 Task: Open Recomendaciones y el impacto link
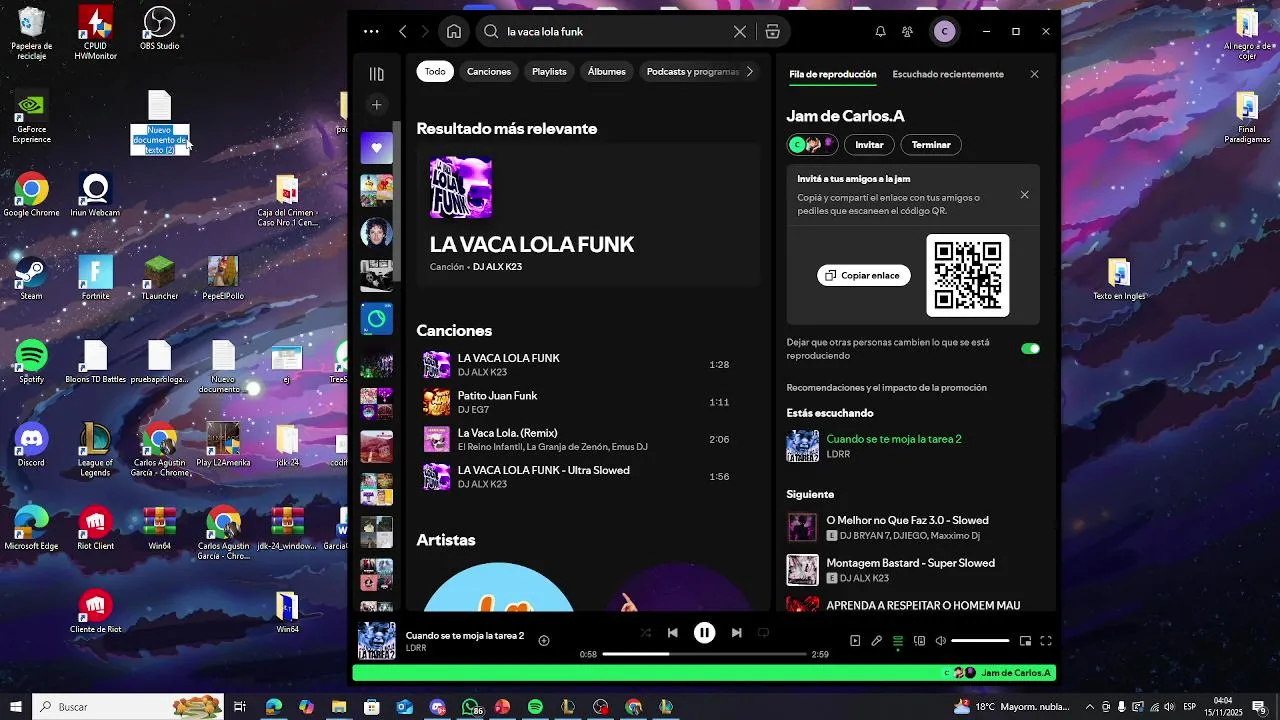pyautogui.click(x=886, y=388)
